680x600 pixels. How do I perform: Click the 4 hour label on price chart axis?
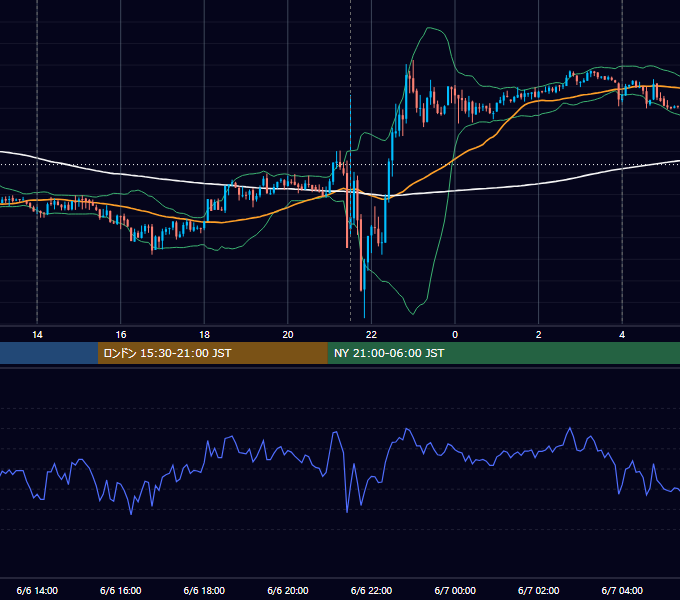622,335
